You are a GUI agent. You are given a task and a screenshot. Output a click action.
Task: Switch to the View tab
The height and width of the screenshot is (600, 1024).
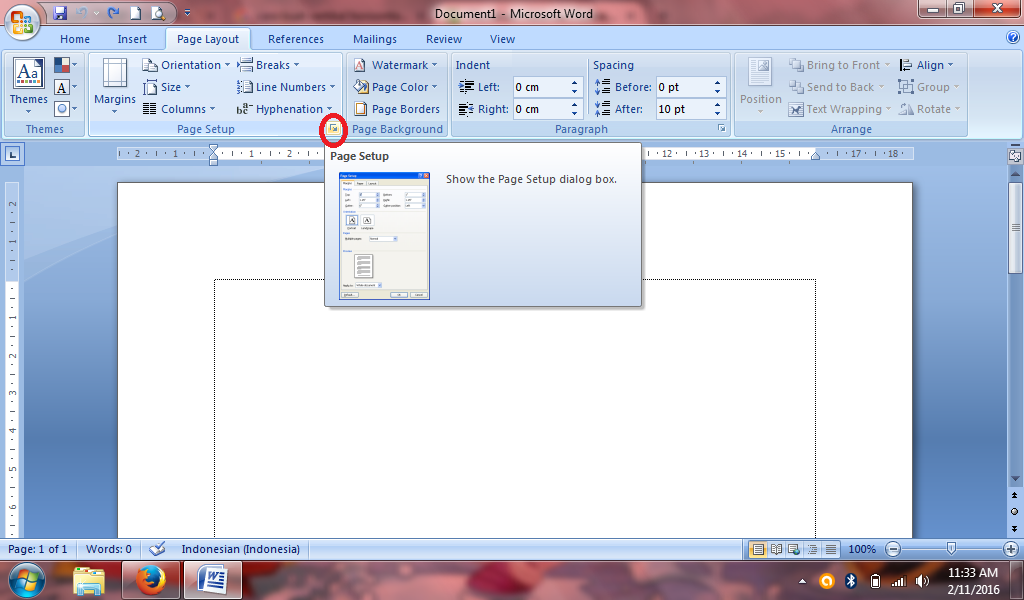[x=502, y=39]
